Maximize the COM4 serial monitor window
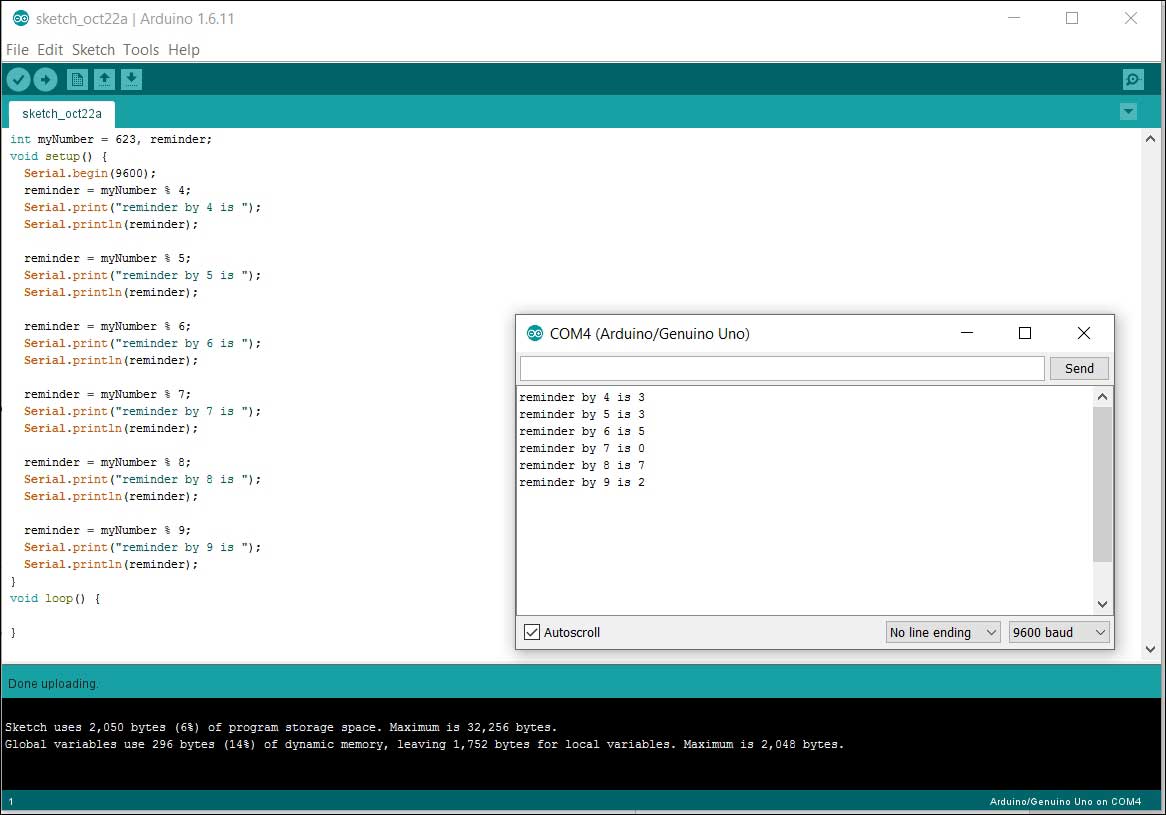 1024,334
